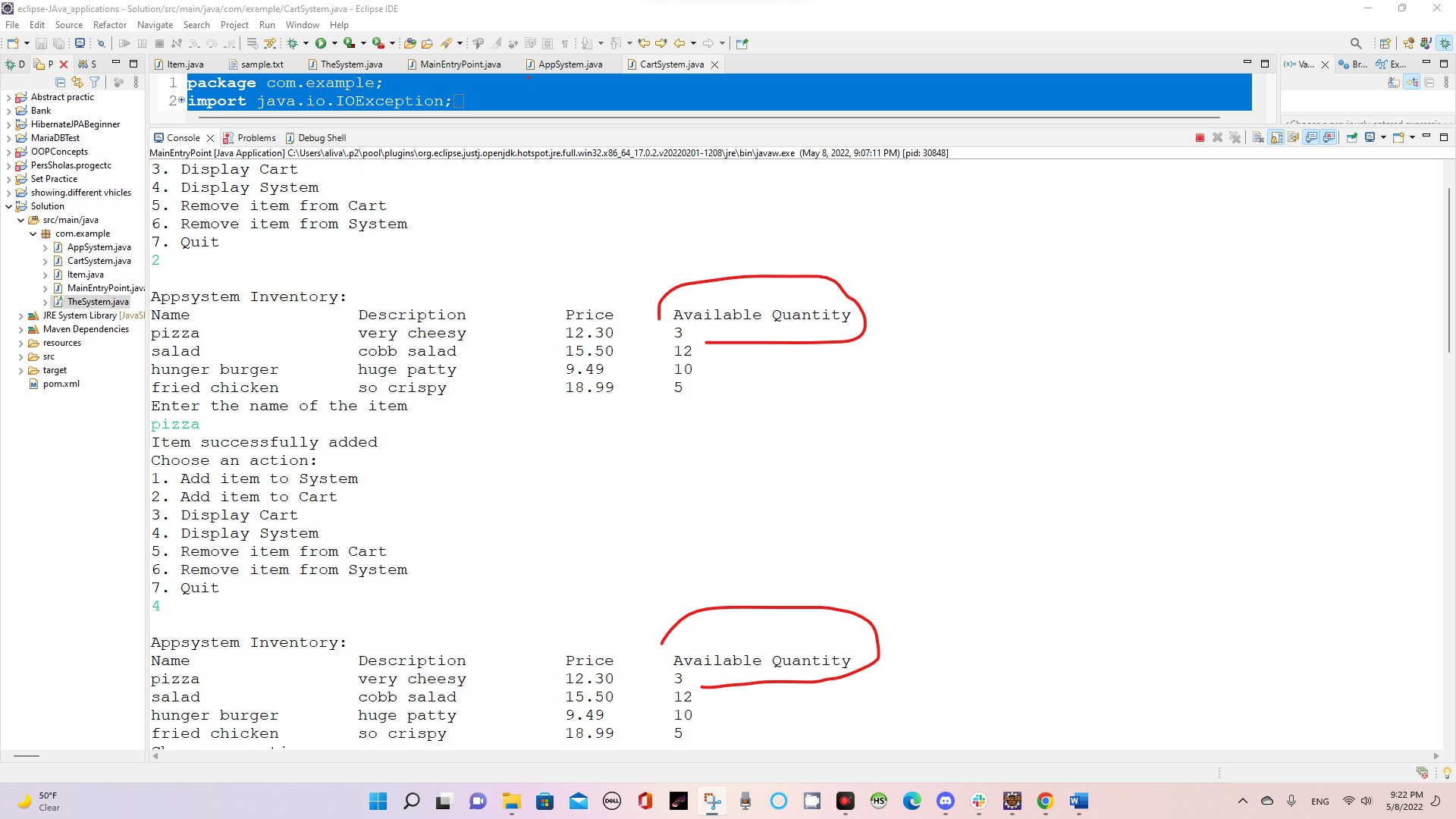Open the Problems view tab
Screen dimensions: 1456x819
pyautogui.click(x=256, y=137)
